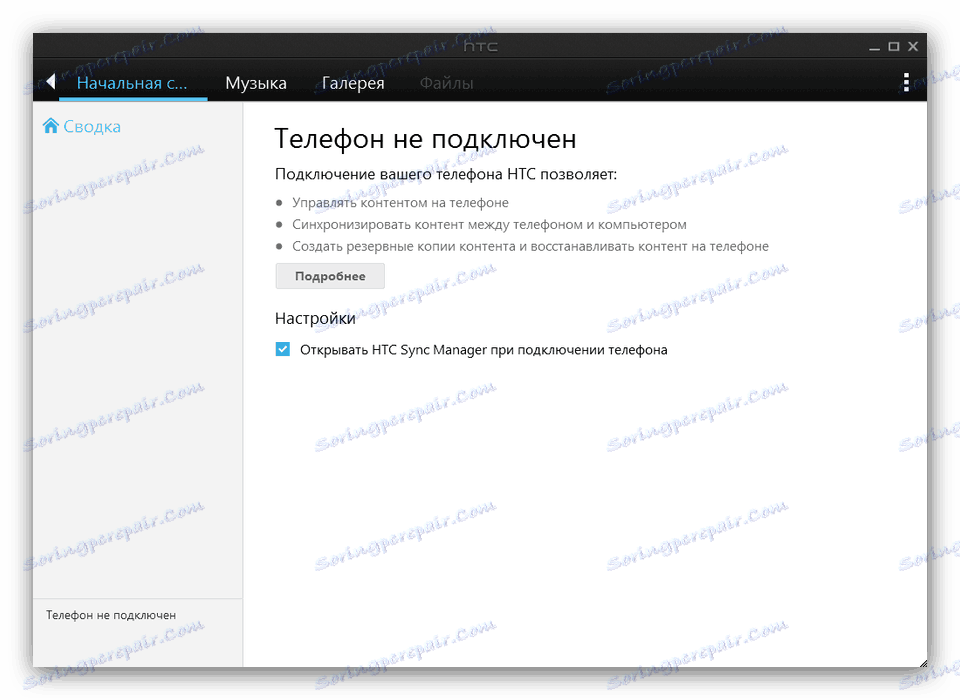Click the Настройки section heading
960x700 pixels.
tap(315, 318)
